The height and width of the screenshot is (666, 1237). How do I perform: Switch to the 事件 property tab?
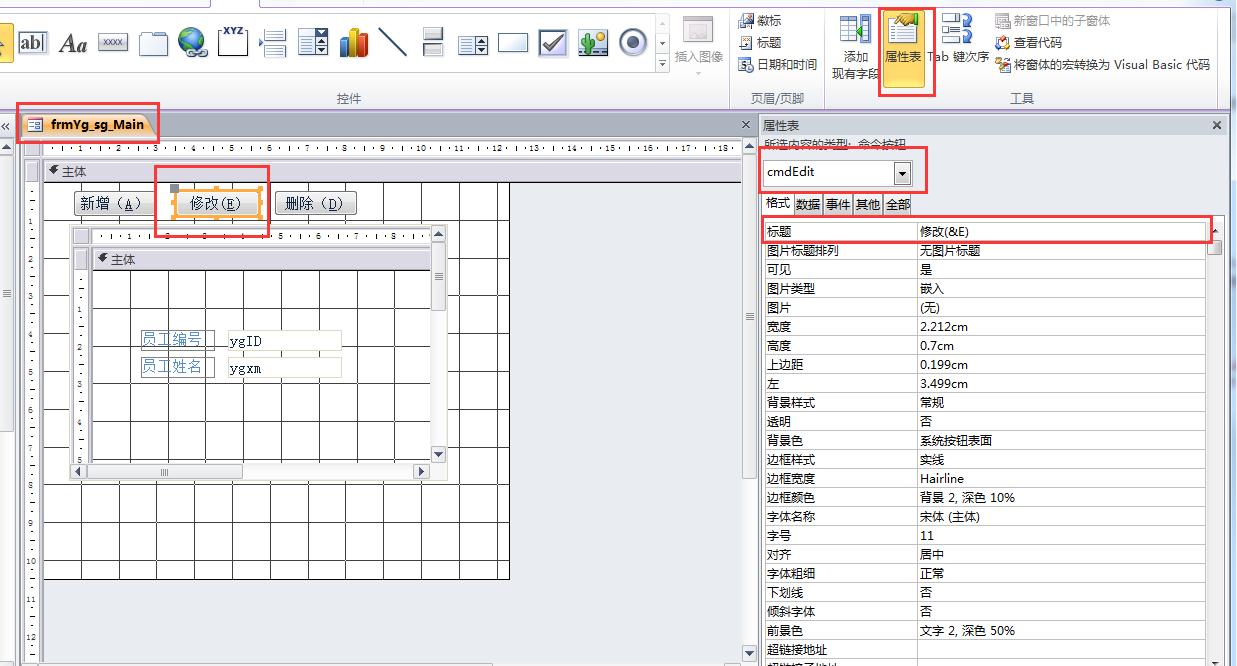838,204
